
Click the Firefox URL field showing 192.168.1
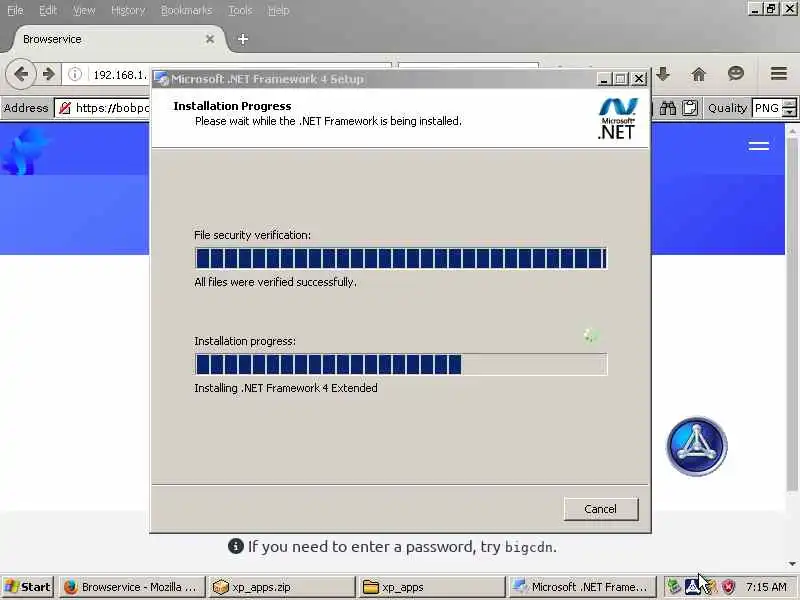point(120,75)
